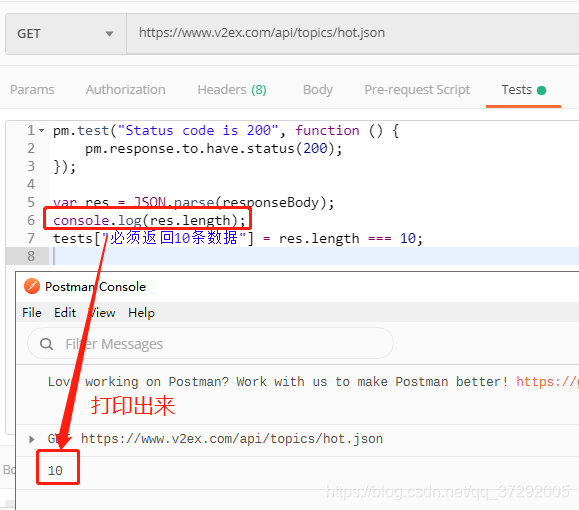Image resolution: width=579 pixels, height=510 pixels.
Task: Click the logged value 10 in console
Action: point(55,470)
